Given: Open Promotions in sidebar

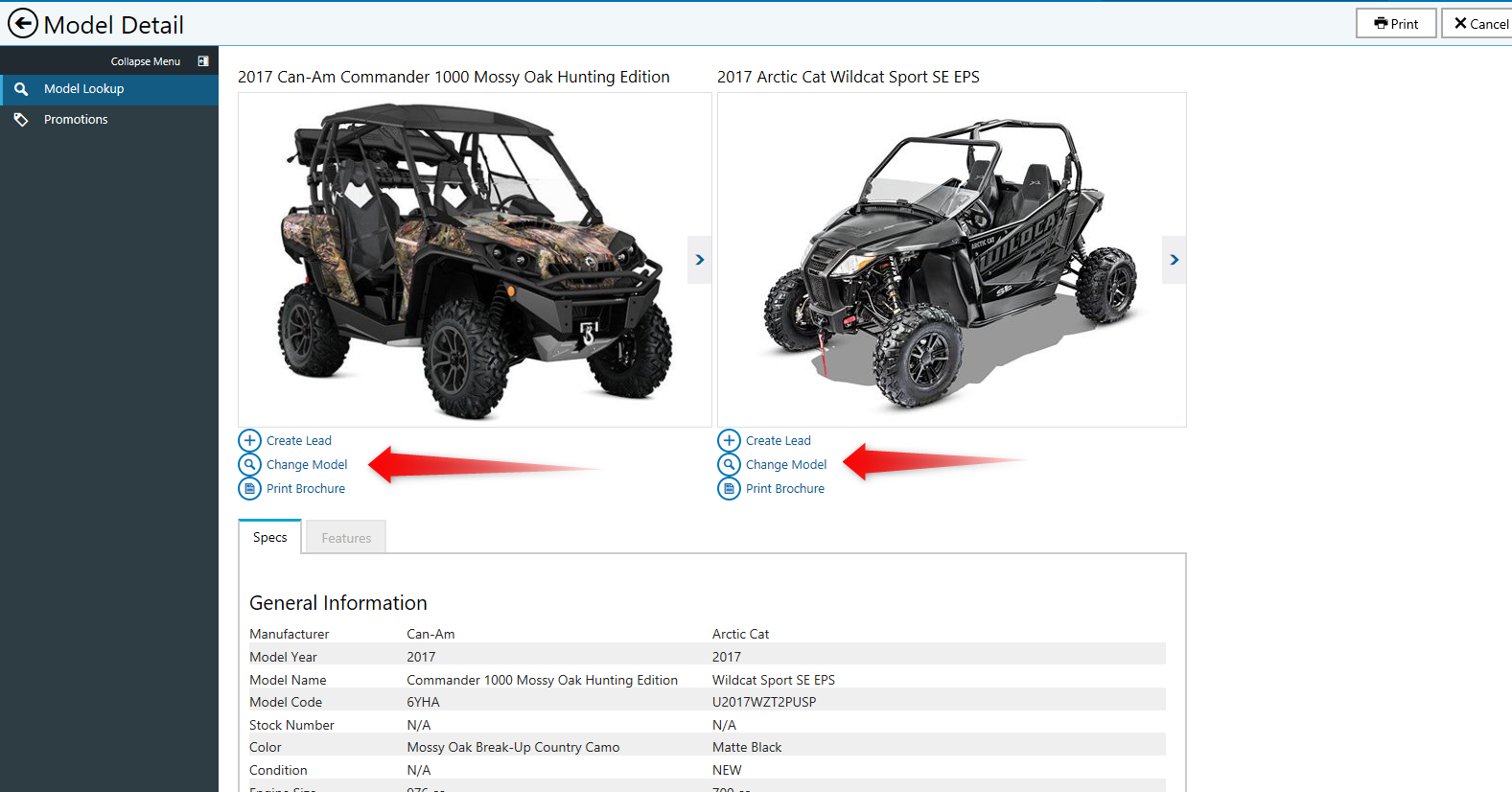Looking at the screenshot, I should [109, 120].
